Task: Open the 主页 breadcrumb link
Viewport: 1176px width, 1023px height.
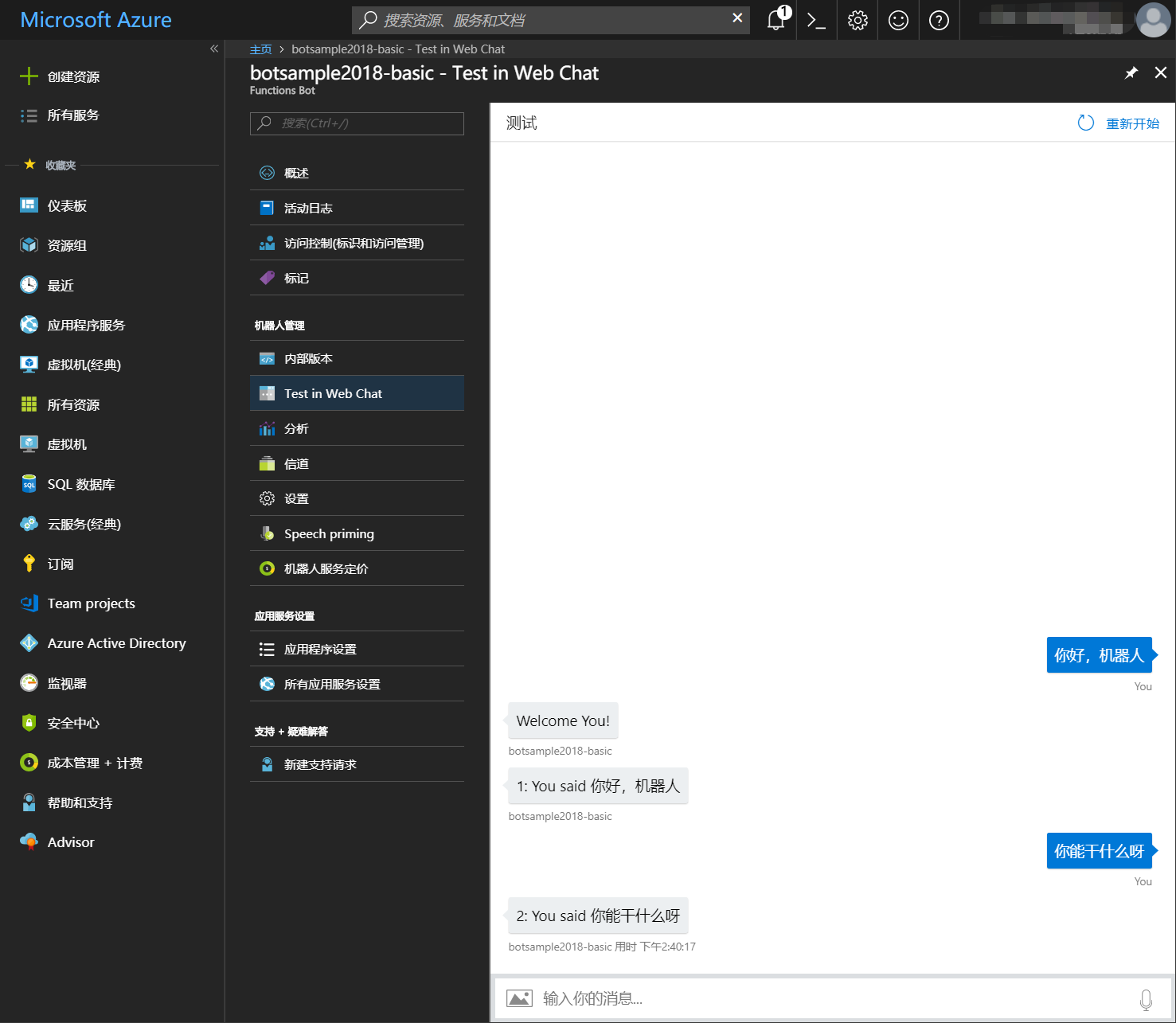Action: click(x=261, y=49)
